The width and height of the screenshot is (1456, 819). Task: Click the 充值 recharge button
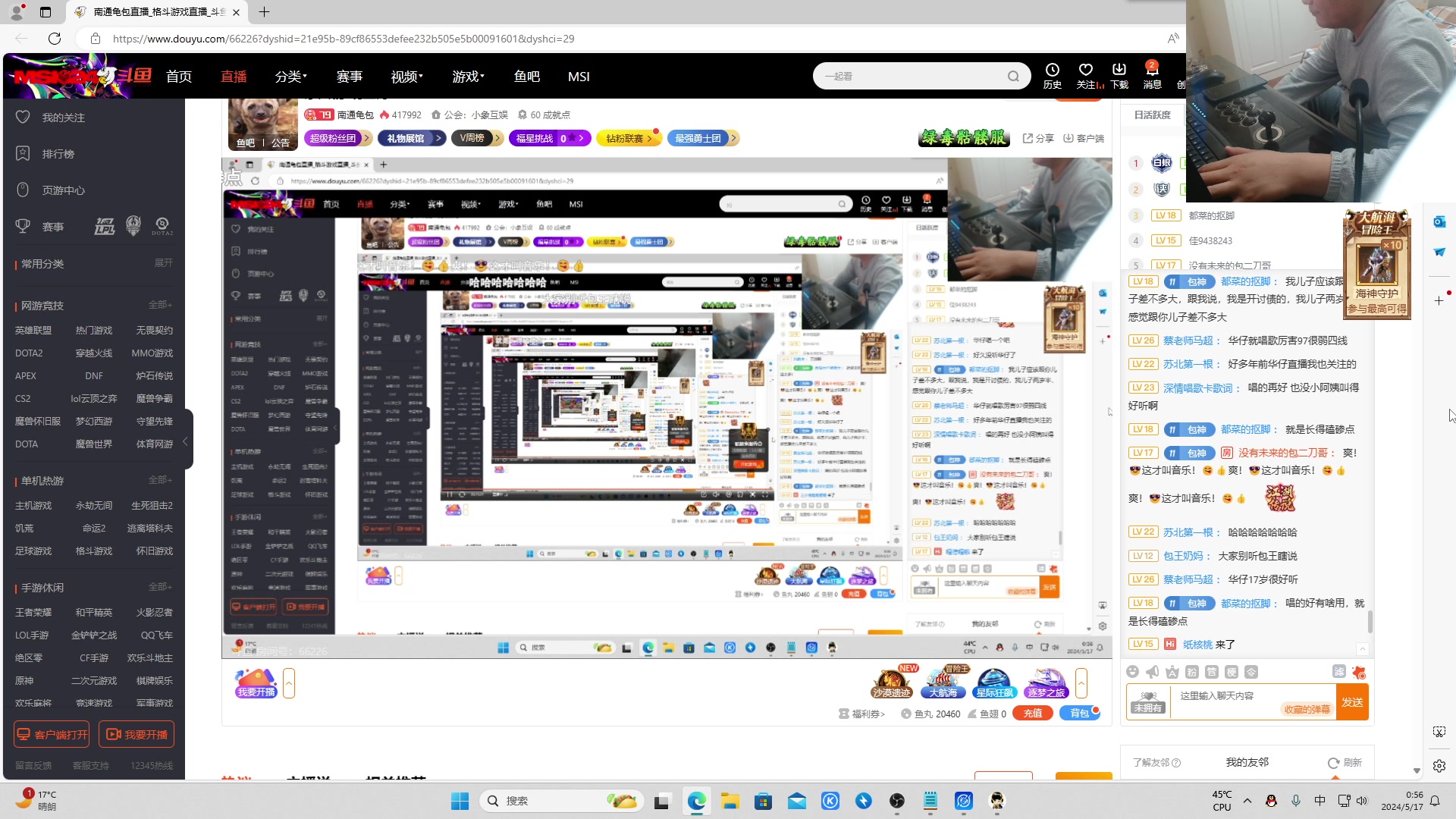click(x=1032, y=714)
